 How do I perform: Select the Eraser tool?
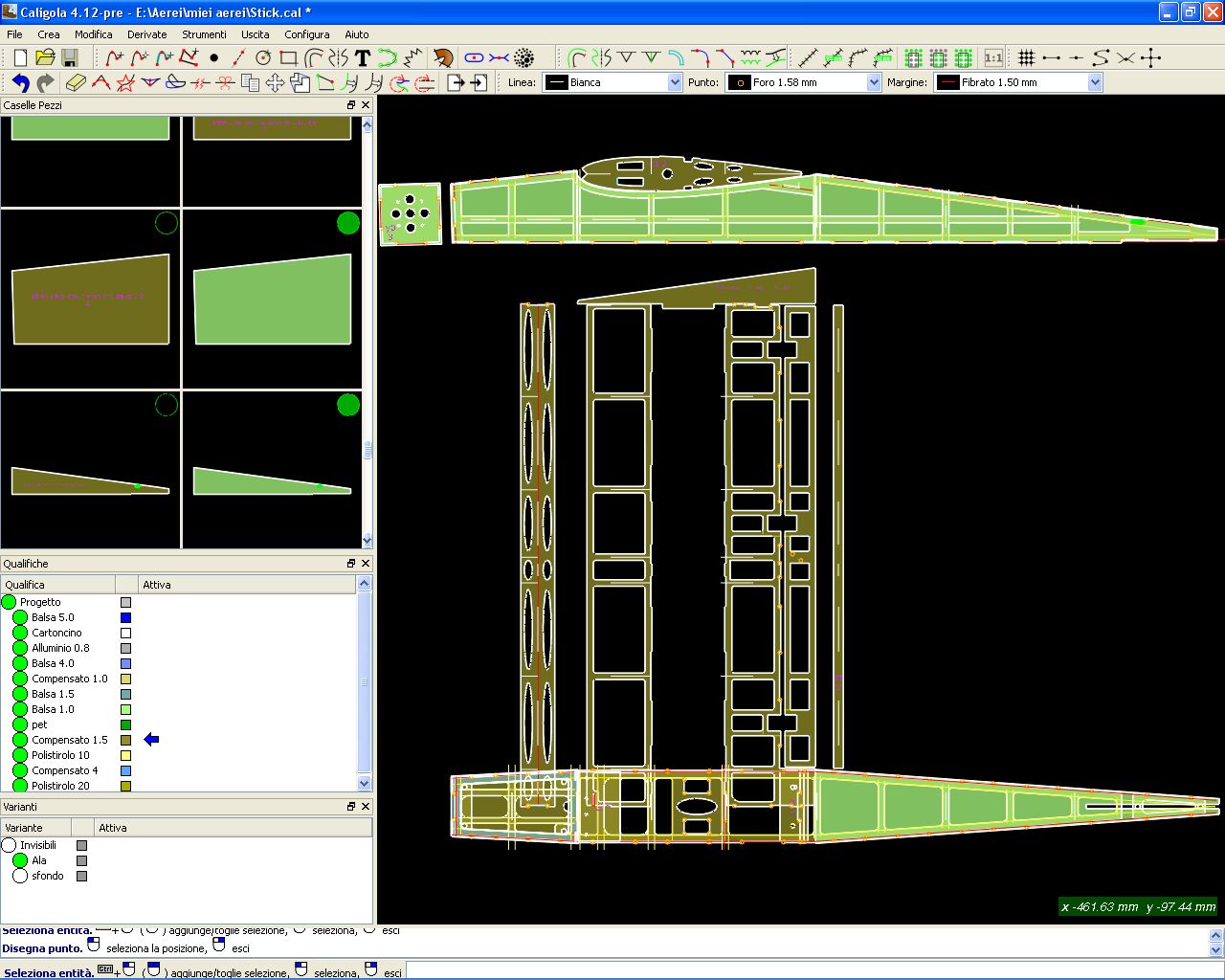(76, 83)
